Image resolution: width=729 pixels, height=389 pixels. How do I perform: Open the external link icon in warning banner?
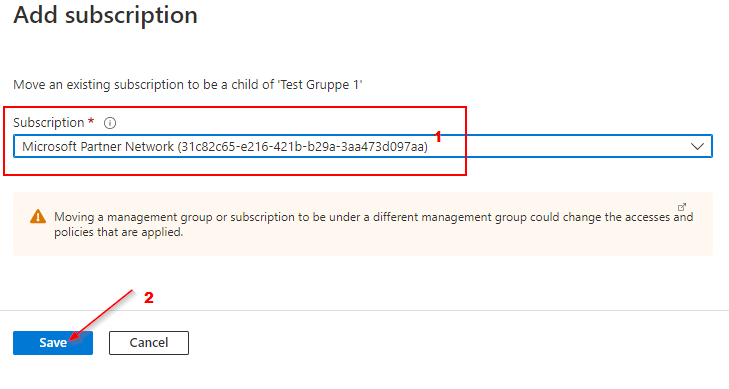coord(682,207)
